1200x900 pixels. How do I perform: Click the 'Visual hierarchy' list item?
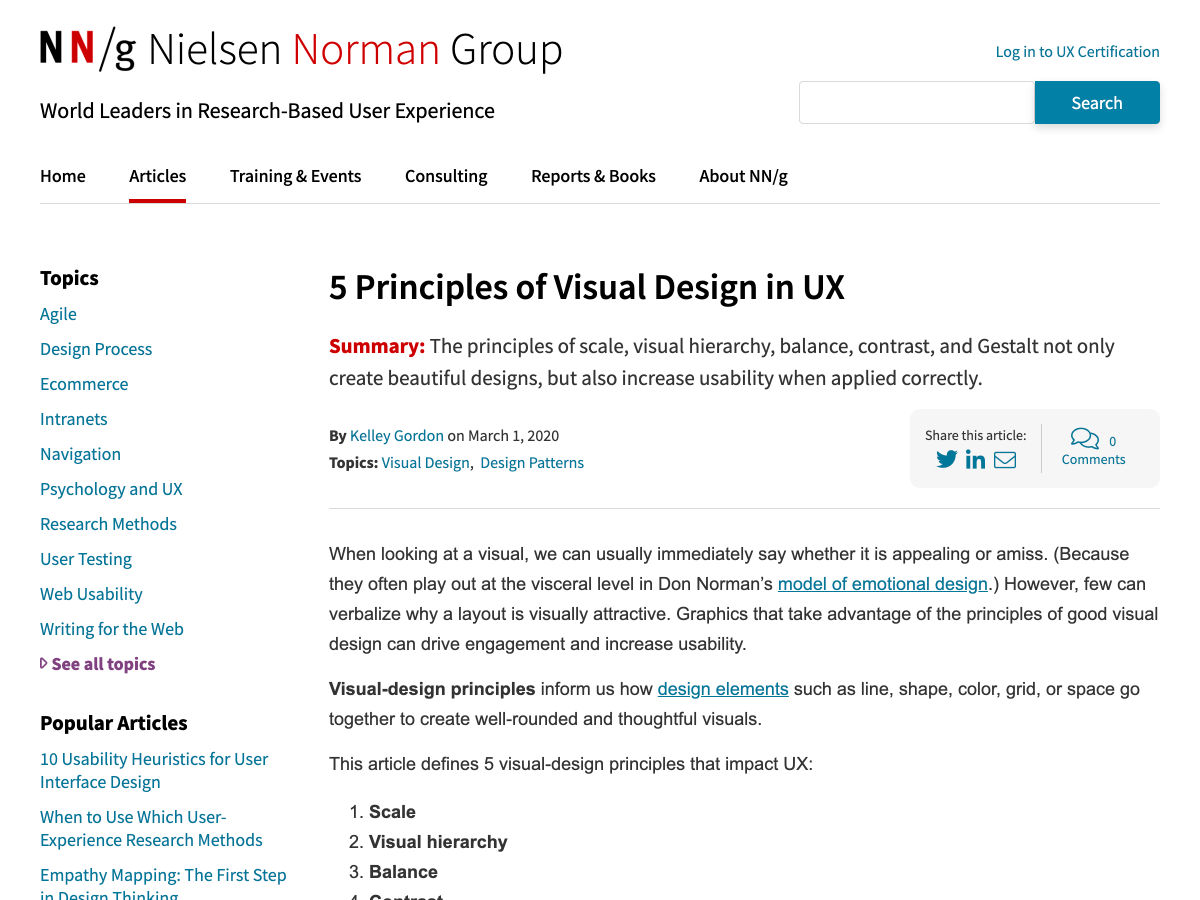tap(438, 842)
